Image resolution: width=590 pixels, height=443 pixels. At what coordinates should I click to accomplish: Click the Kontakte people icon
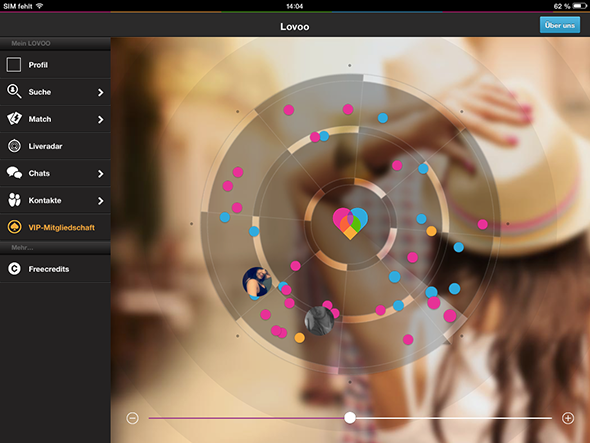pos(14,200)
